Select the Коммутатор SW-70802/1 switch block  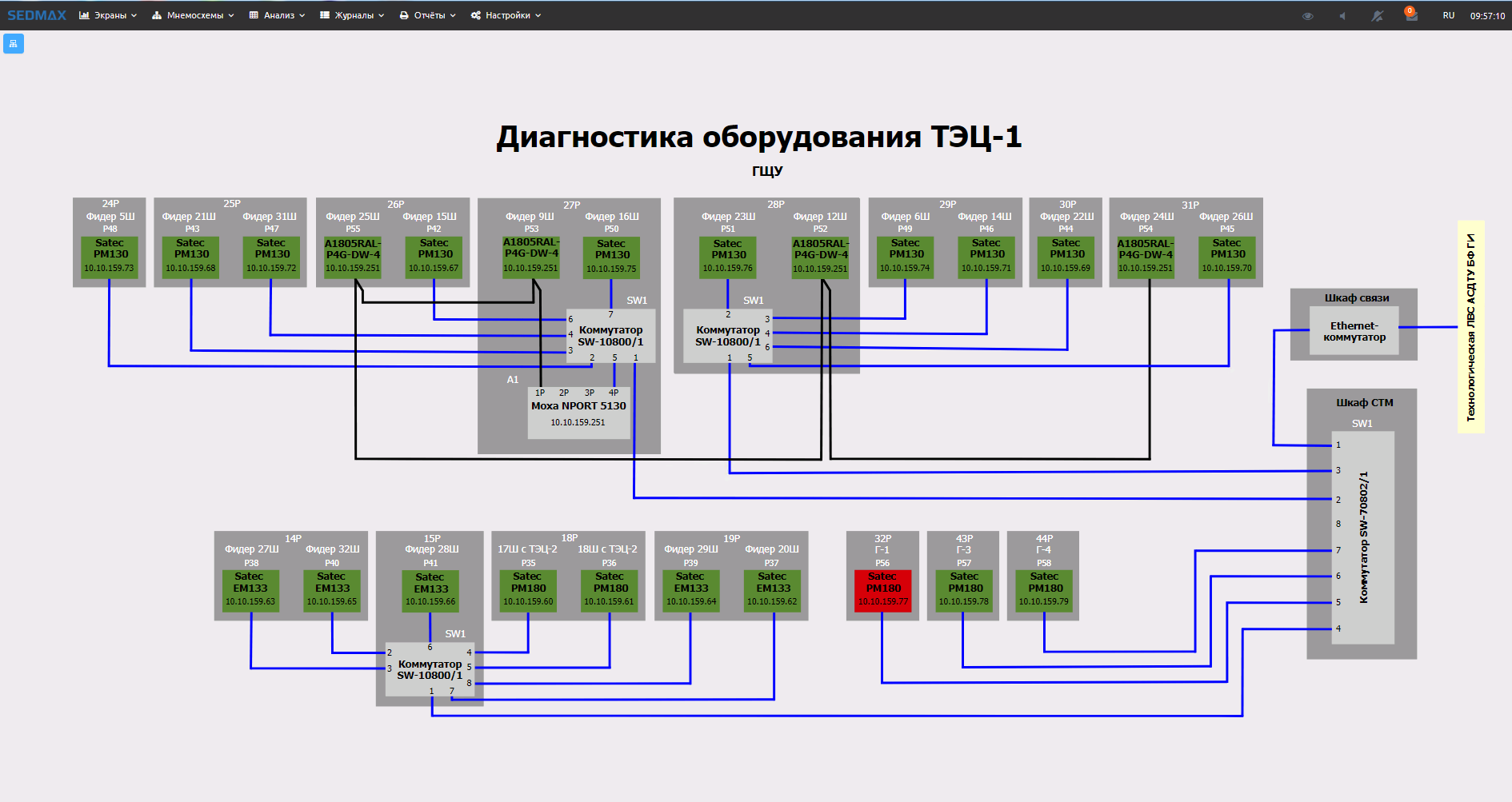1362,537
